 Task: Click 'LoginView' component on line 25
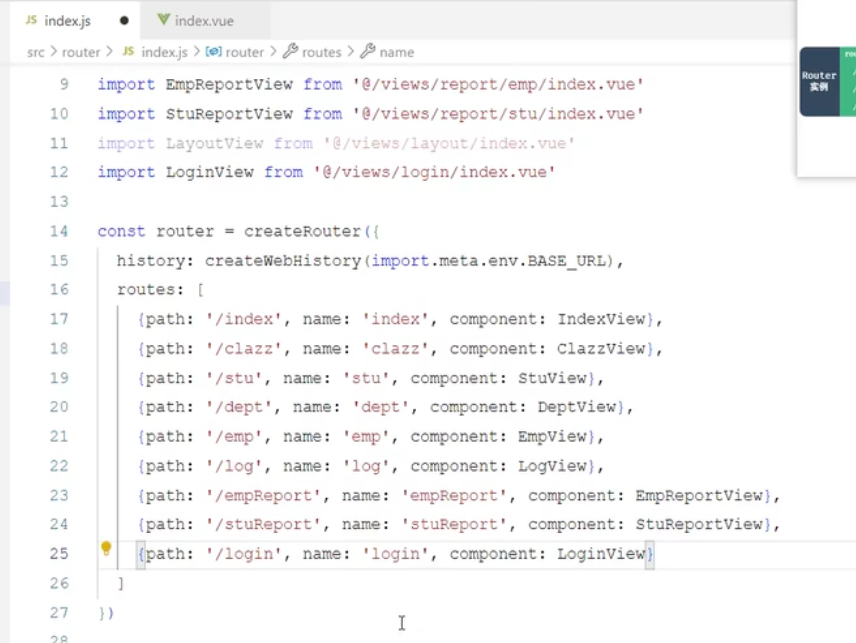(601, 554)
